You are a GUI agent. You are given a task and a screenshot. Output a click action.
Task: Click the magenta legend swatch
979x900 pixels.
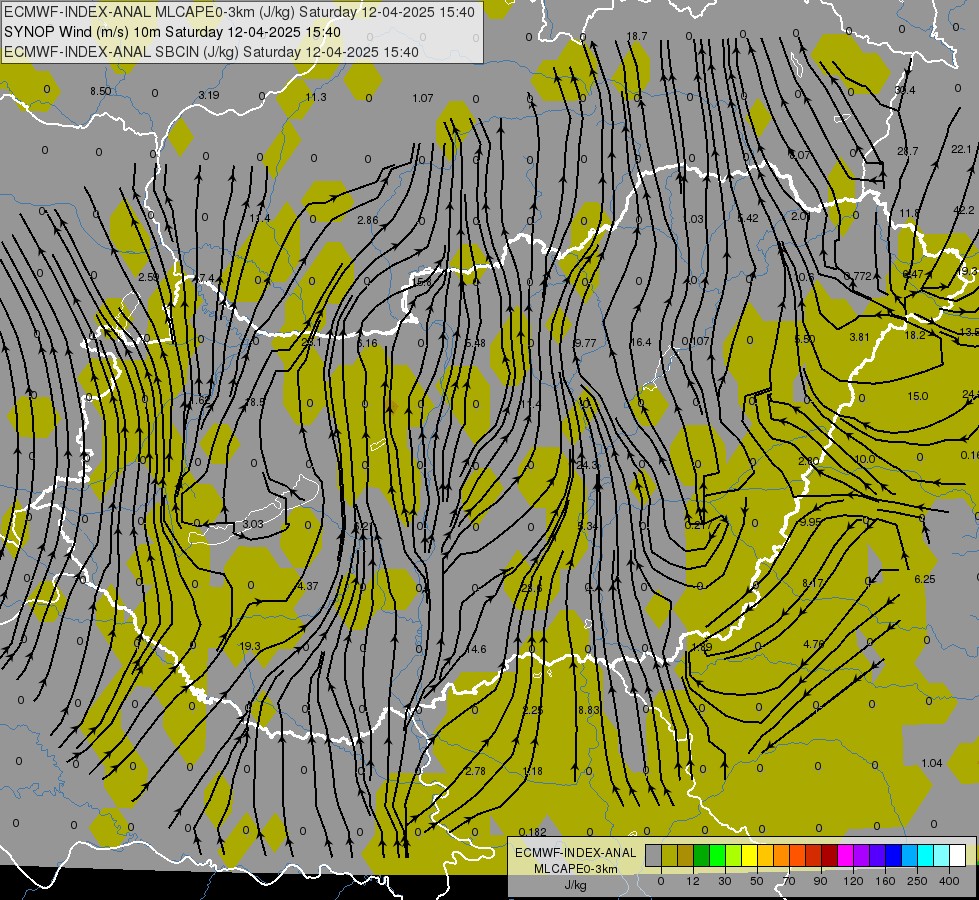pos(845,856)
